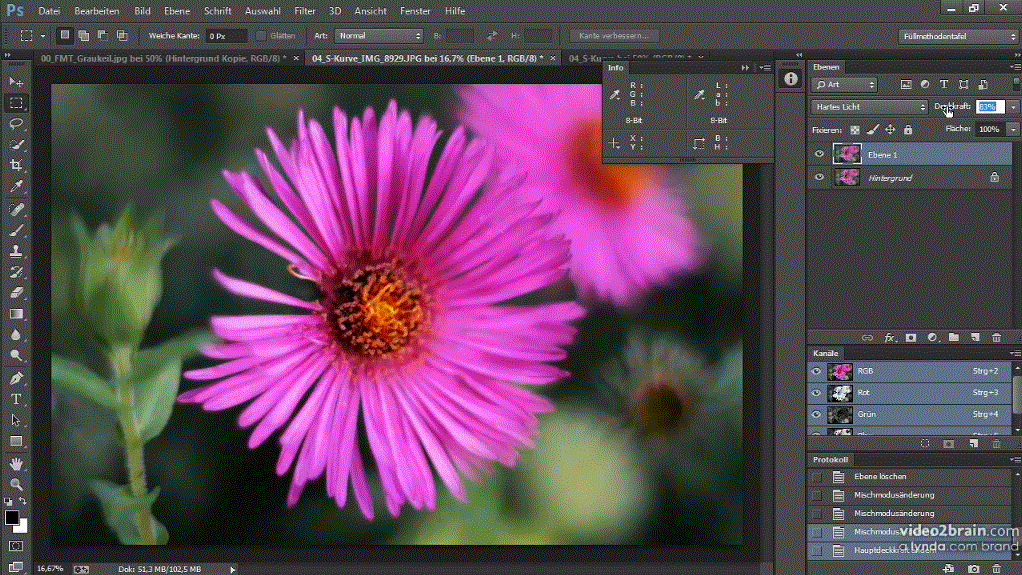Click the foreground black color swatch
Viewport: 1022px width, 575px height.
12,518
